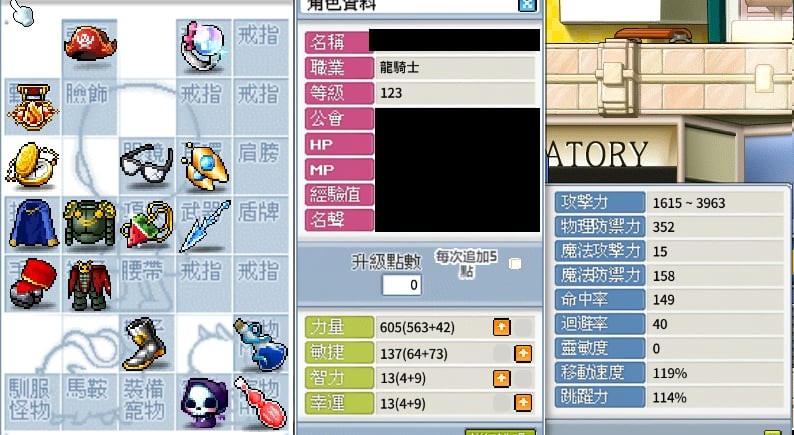This screenshot has width=794, height=435.
Task: Click the flame medal icon
Action: point(33,107)
